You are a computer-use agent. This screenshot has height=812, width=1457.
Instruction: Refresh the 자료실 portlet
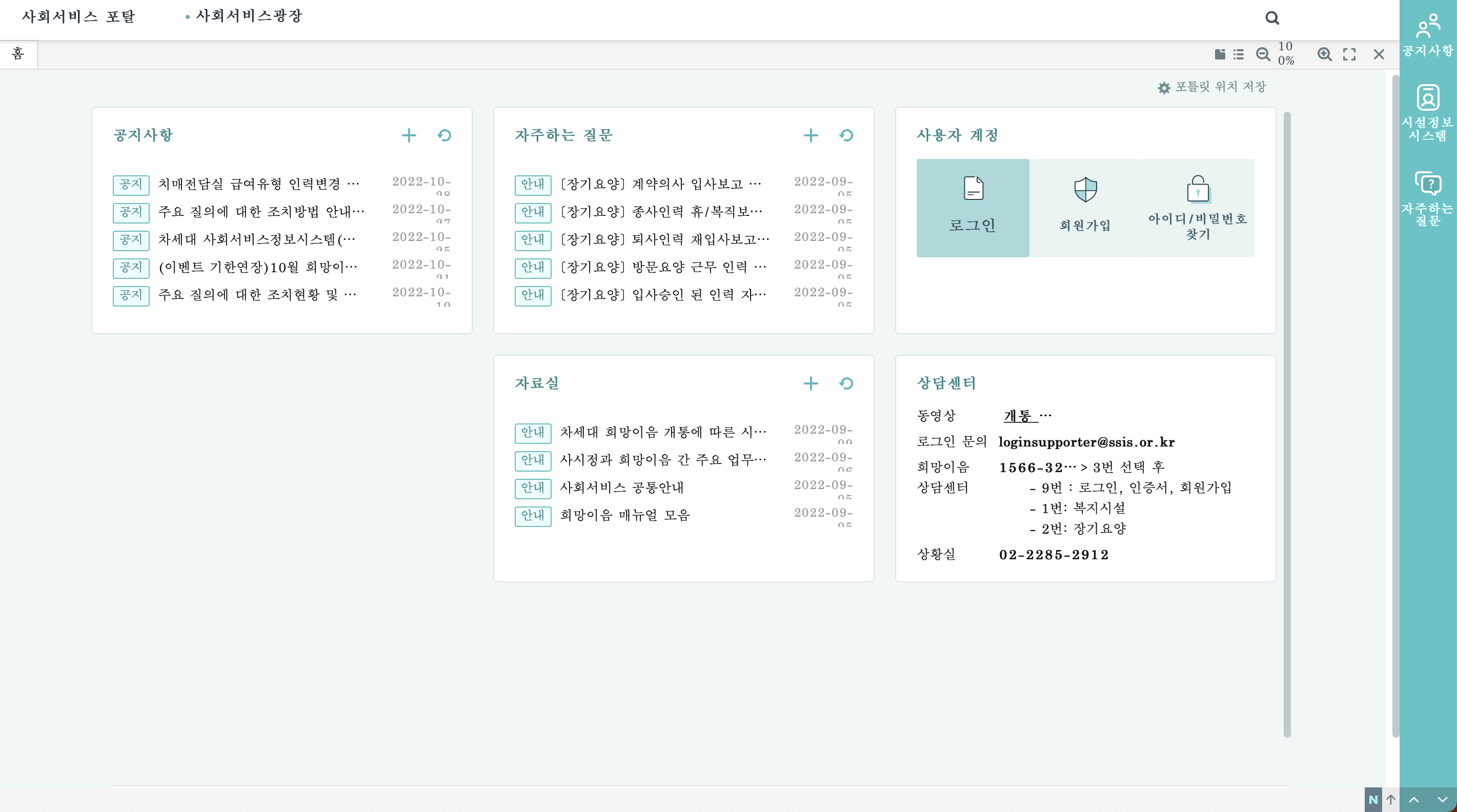point(846,383)
